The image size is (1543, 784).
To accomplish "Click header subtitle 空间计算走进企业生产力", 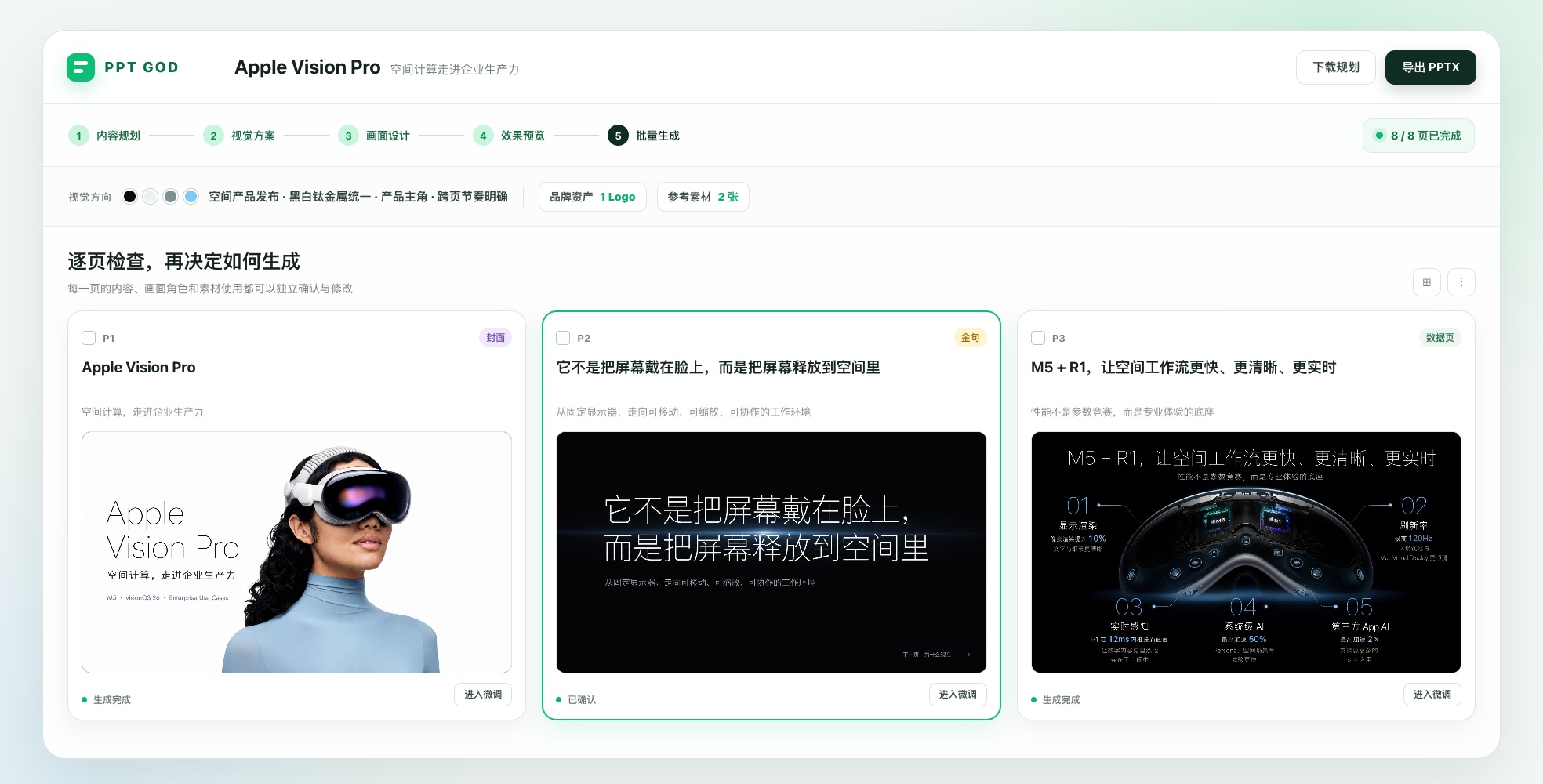I will tap(455, 70).
